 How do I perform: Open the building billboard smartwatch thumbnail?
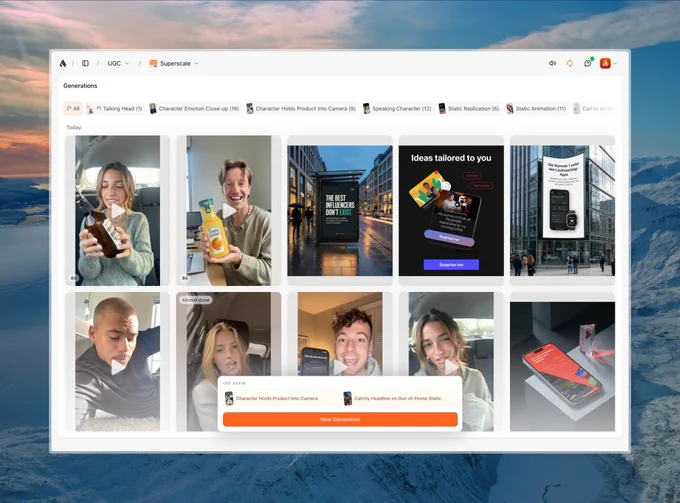click(562, 211)
